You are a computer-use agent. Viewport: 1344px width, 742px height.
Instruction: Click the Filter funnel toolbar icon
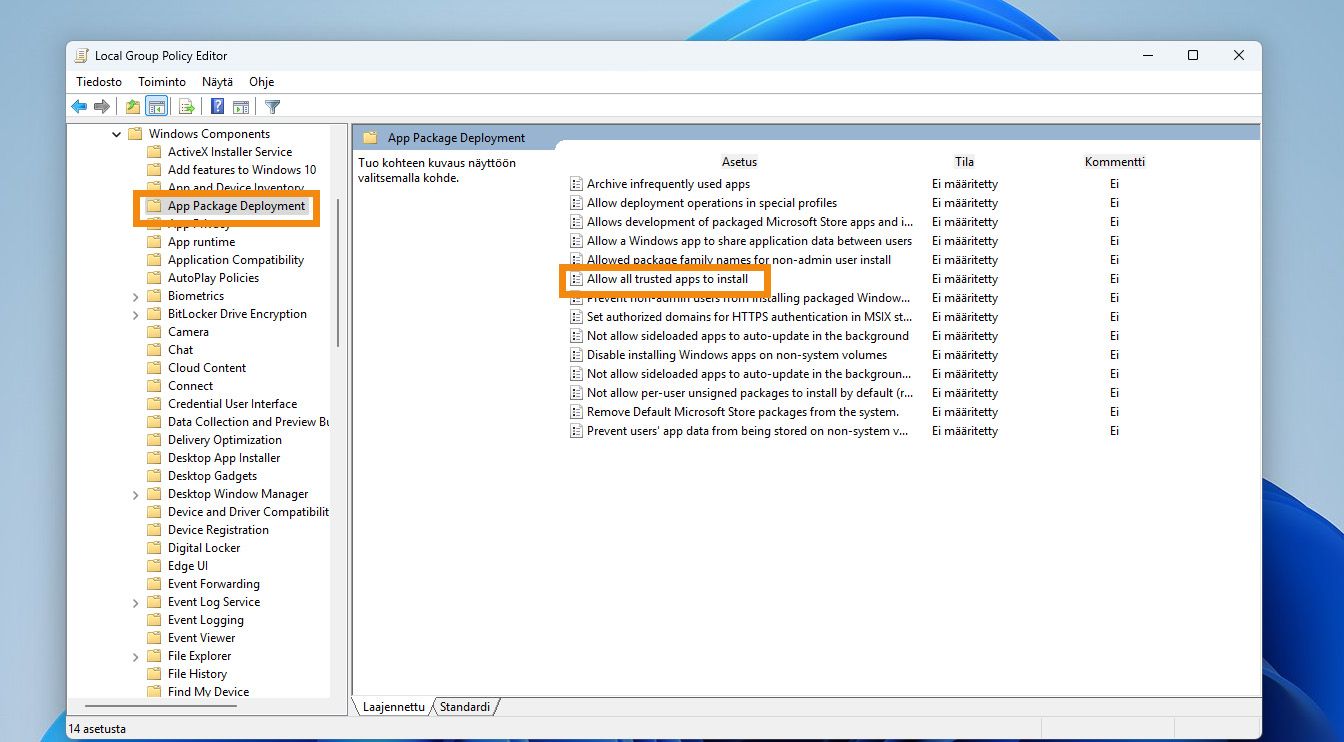click(x=272, y=107)
